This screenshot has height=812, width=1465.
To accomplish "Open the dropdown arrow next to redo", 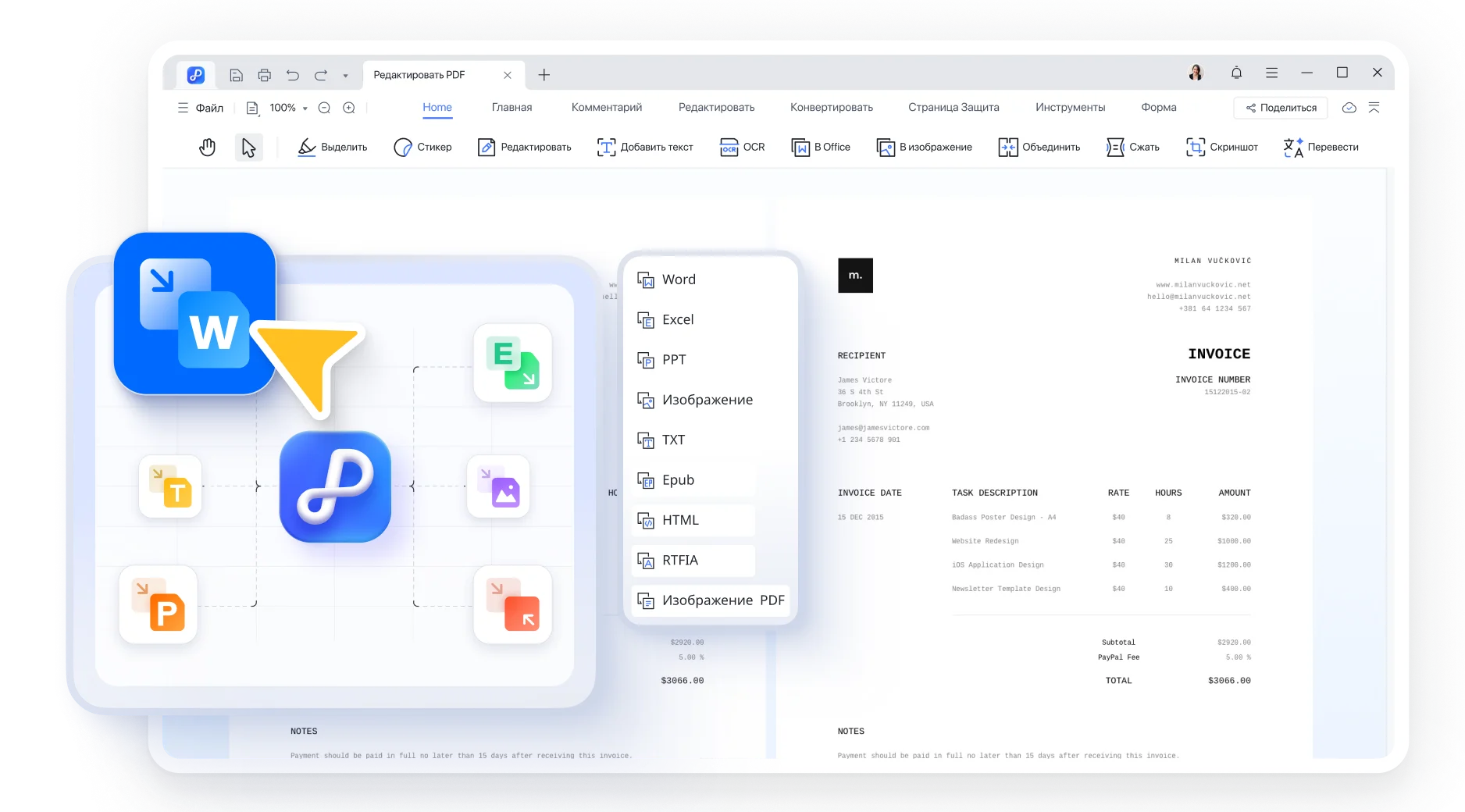I will [344, 75].
